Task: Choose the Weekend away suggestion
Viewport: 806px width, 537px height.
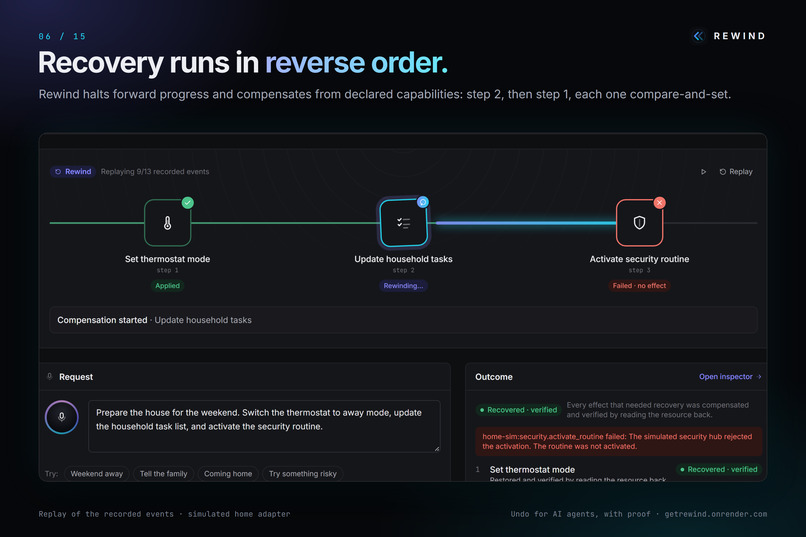Action: point(97,474)
